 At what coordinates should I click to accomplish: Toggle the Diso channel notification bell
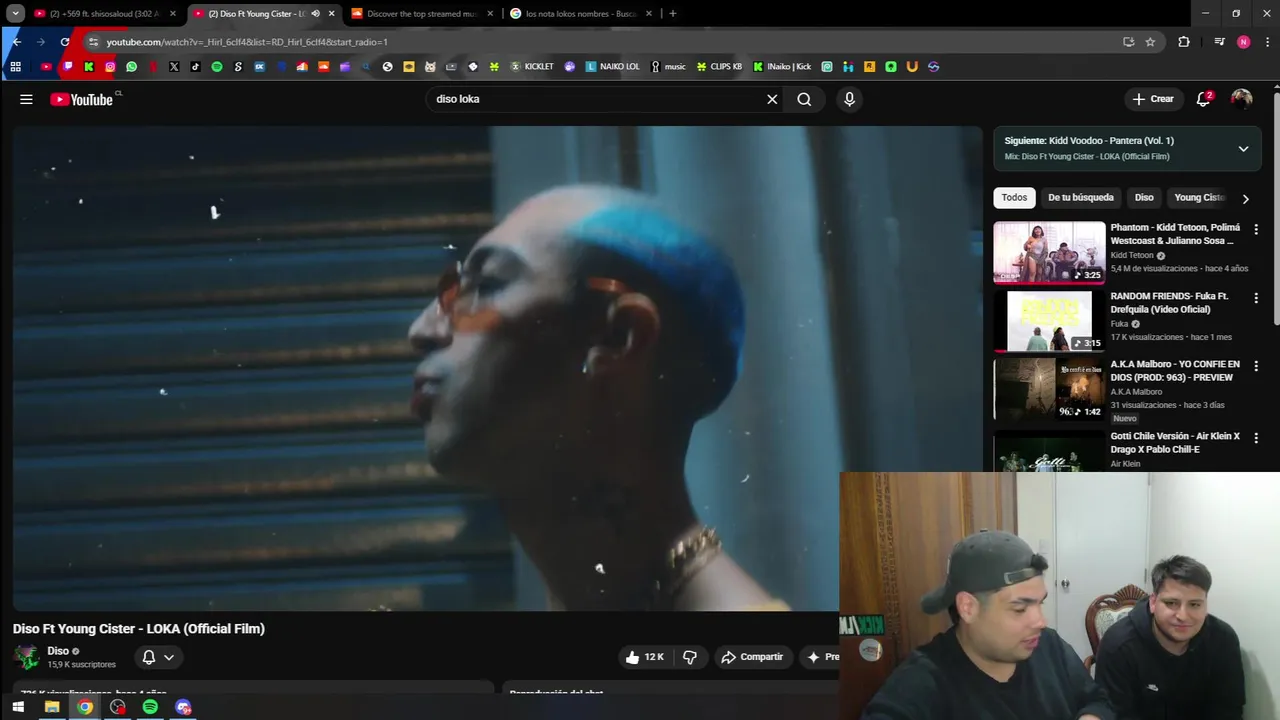pos(148,657)
